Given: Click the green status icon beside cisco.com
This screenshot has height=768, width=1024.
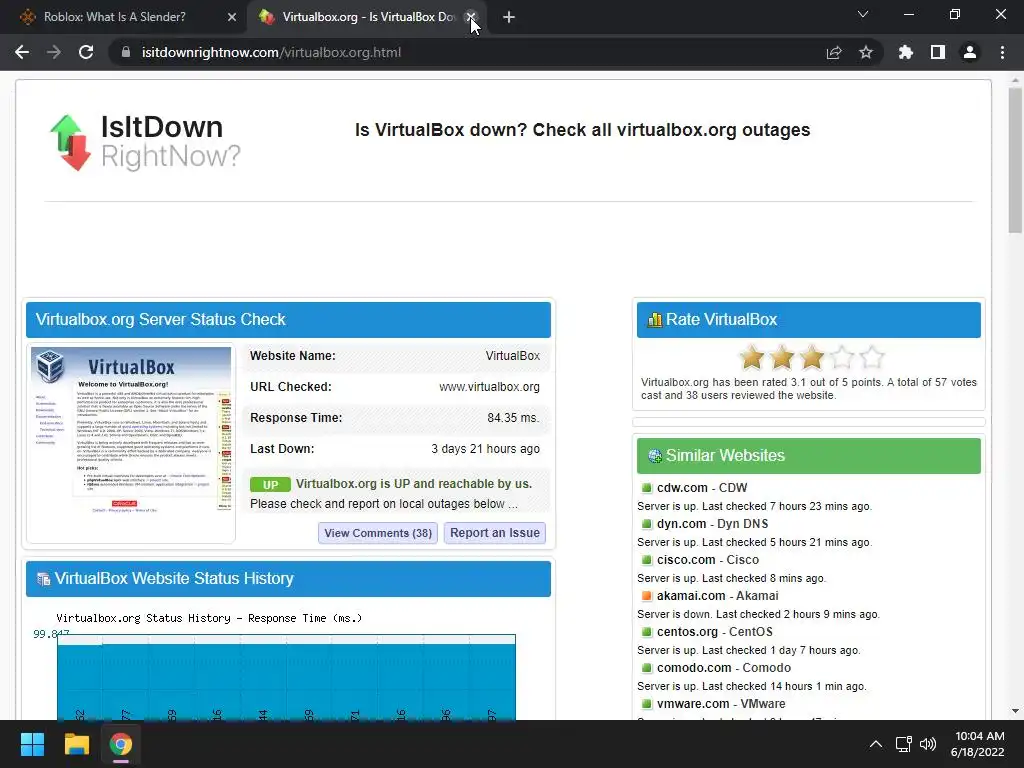Looking at the screenshot, I should 647,560.
